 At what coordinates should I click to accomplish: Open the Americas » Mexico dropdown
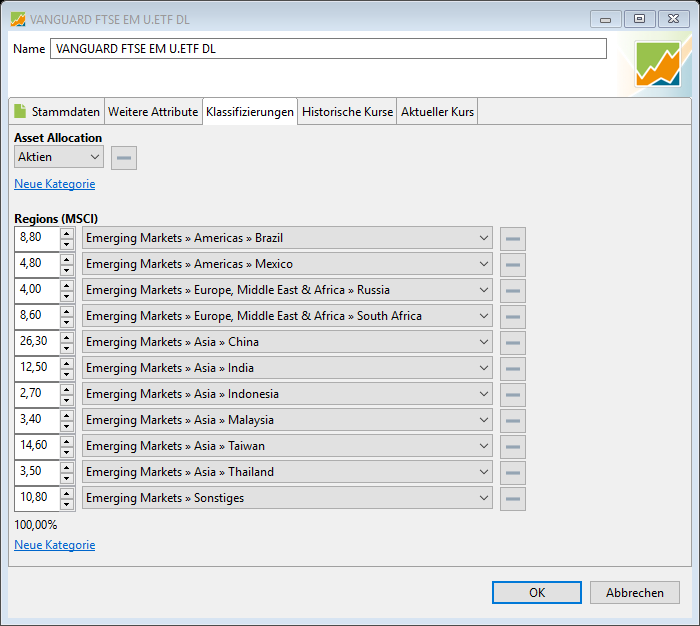(287, 264)
